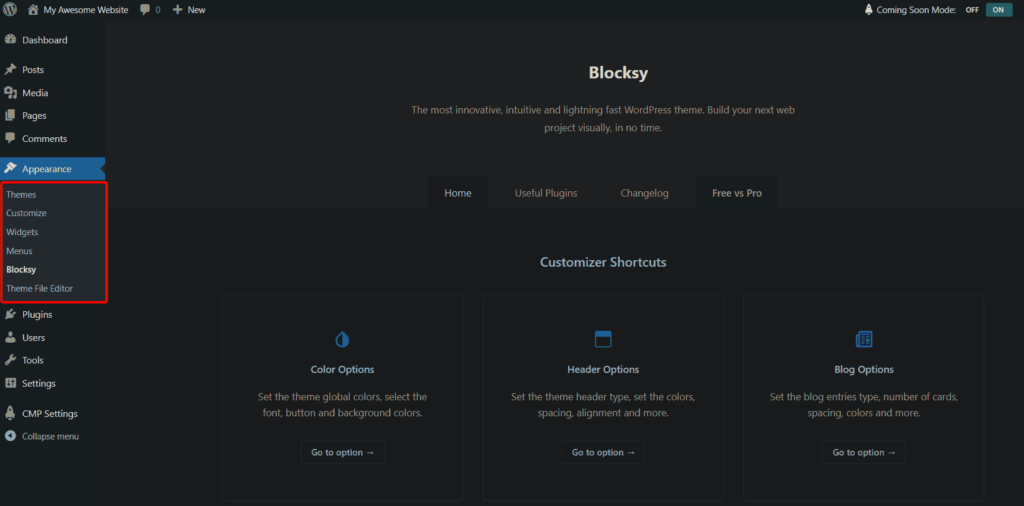Open the My Awesome Website link
This screenshot has width=1024, height=506.
click(86, 10)
